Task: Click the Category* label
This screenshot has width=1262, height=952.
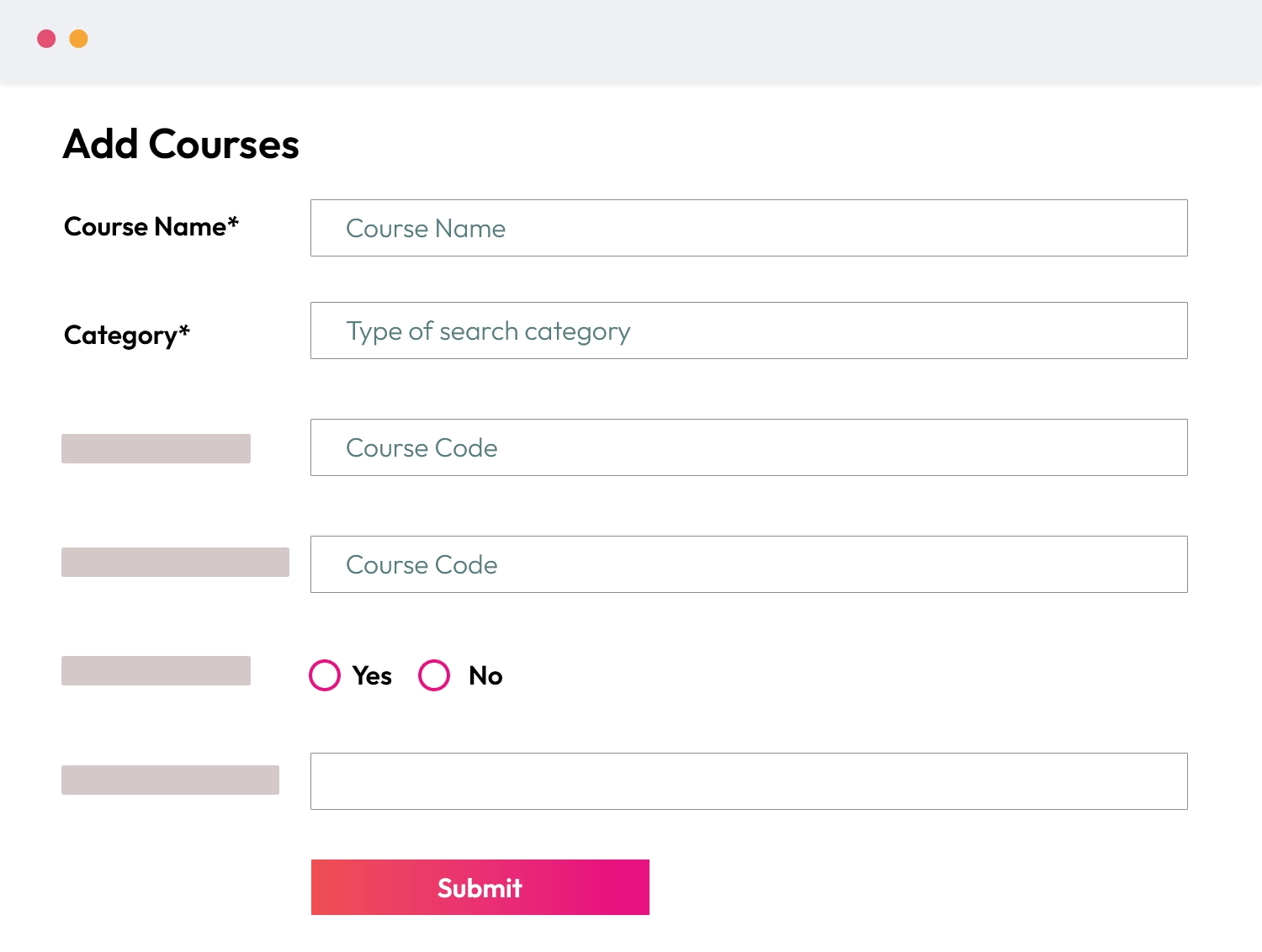Action: [127, 335]
